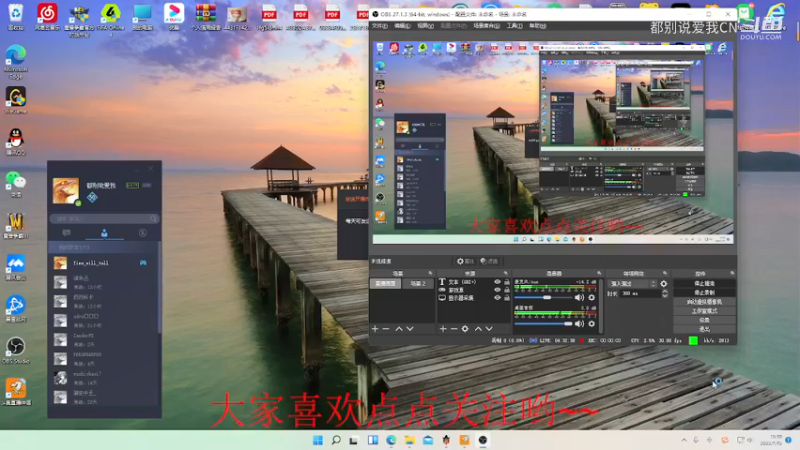This screenshot has width=800, height=450.
Task: Move selected source up in list
Action: point(478,329)
